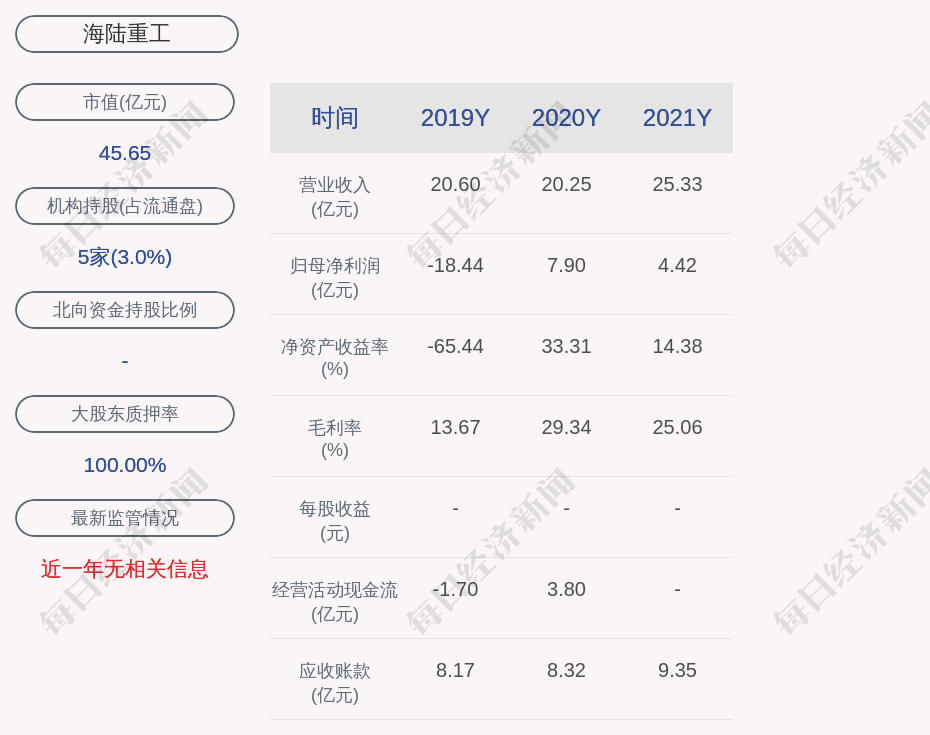Click the 100.00% pledge rate value
This screenshot has width=930, height=735.
125,465
